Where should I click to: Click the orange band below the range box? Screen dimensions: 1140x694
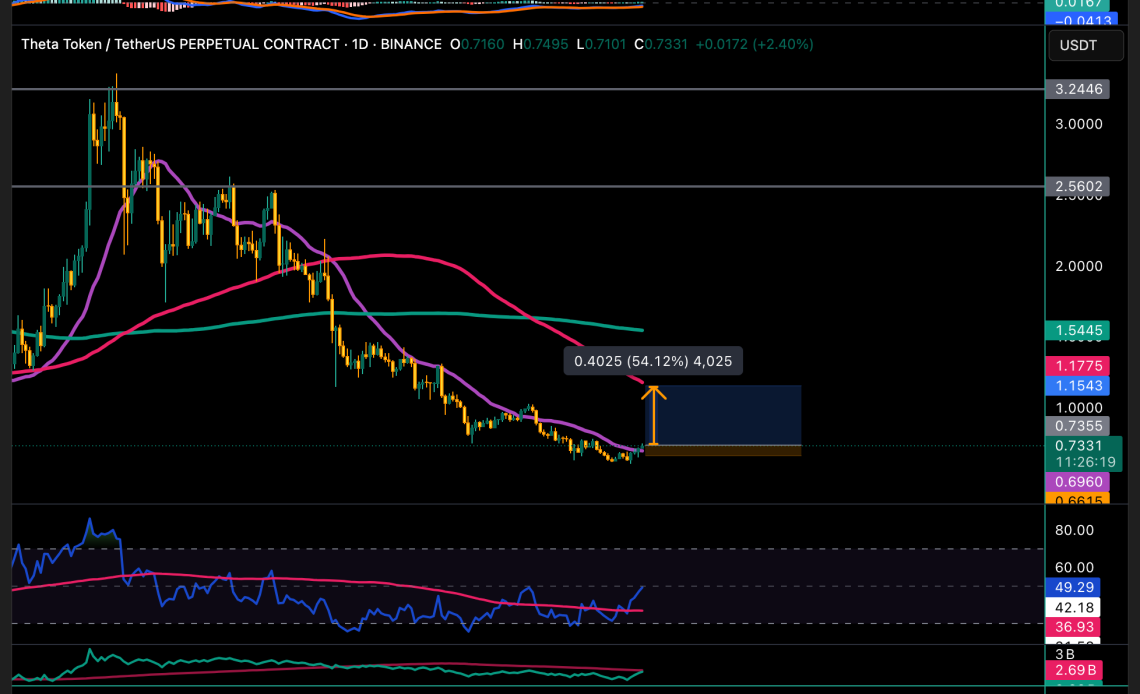pos(725,451)
